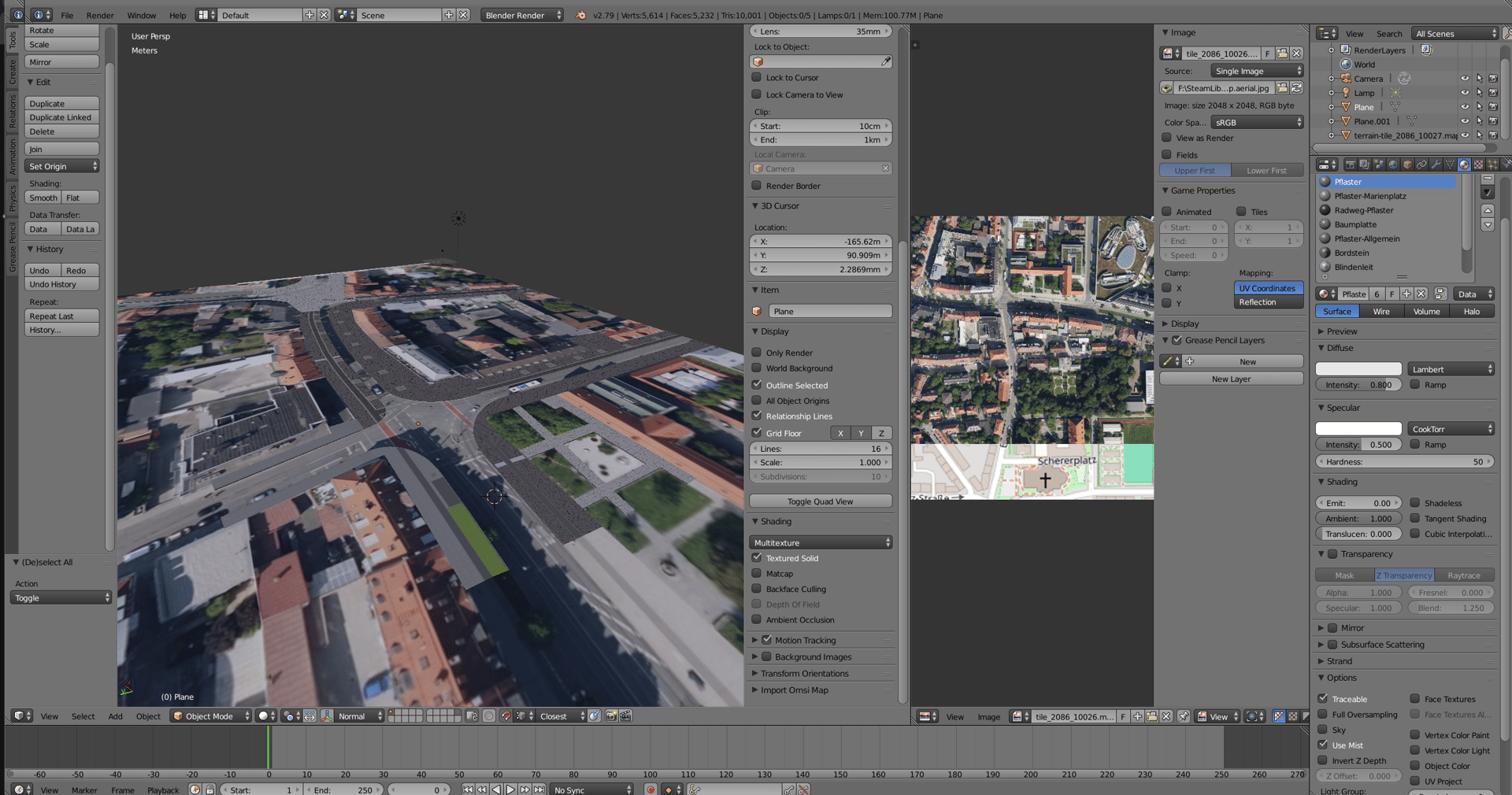The image size is (1512, 795).
Task: Click the Duplicate Linked button
Action: tap(61, 117)
